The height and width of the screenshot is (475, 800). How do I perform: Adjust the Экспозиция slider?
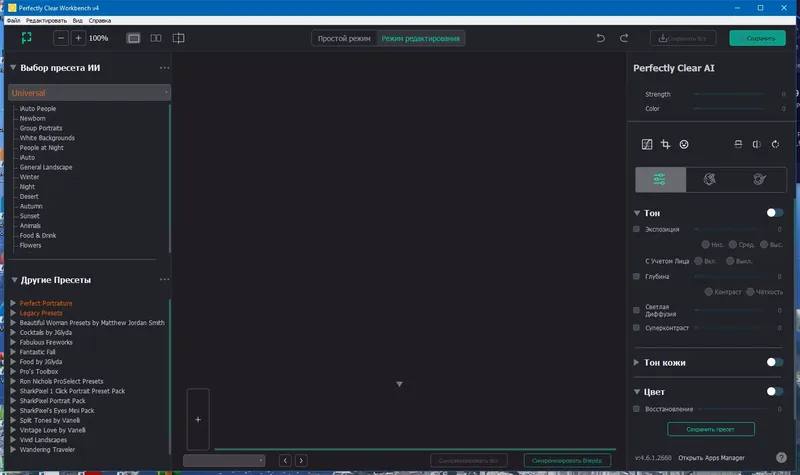click(x=726, y=230)
